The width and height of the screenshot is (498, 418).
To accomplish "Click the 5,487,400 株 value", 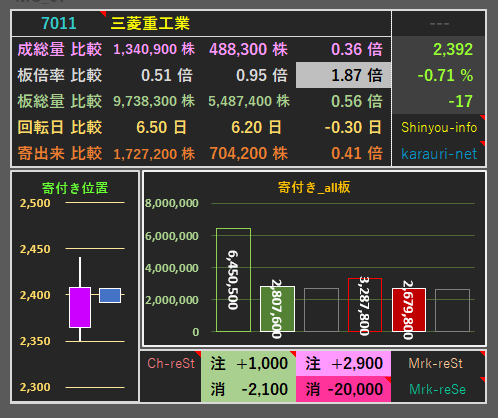I will coord(249,101).
